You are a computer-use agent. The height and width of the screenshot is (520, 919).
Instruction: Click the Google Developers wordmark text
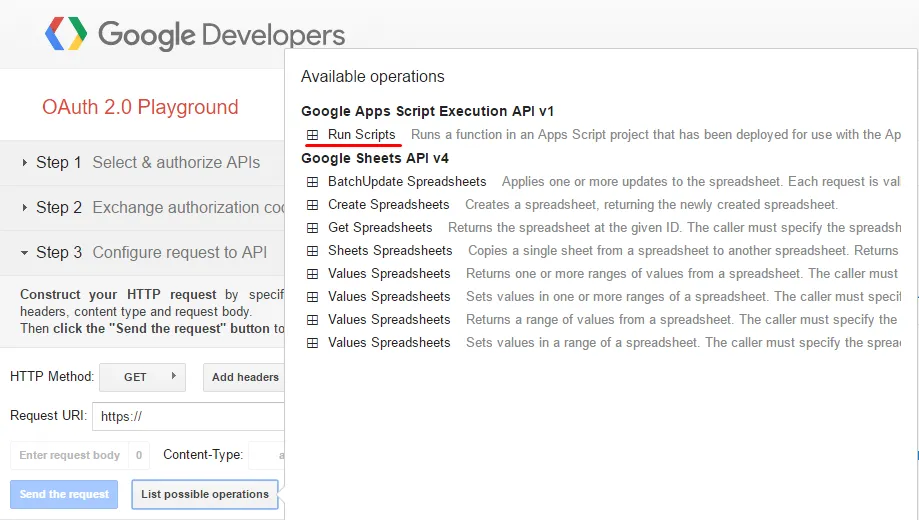coord(222,35)
